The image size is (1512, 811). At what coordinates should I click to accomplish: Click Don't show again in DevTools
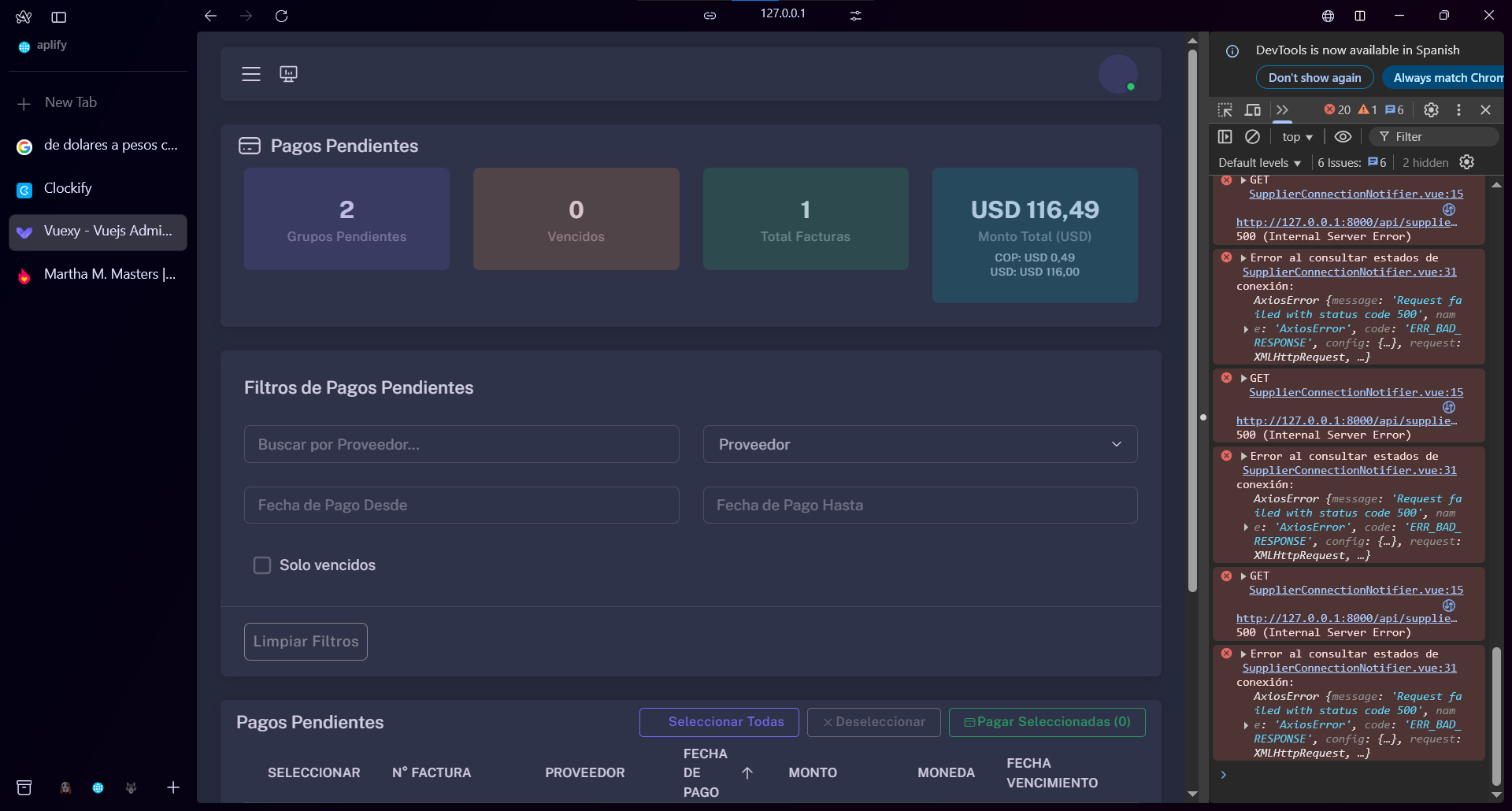pyautogui.click(x=1314, y=78)
